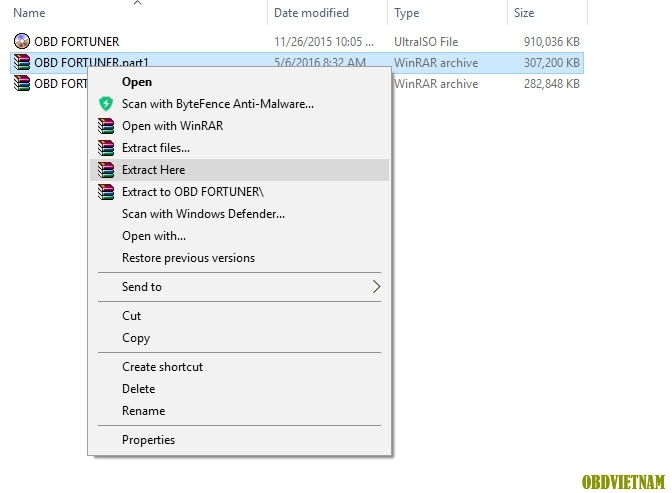
Task: Select Open with... entry
Action: click(154, 236)
